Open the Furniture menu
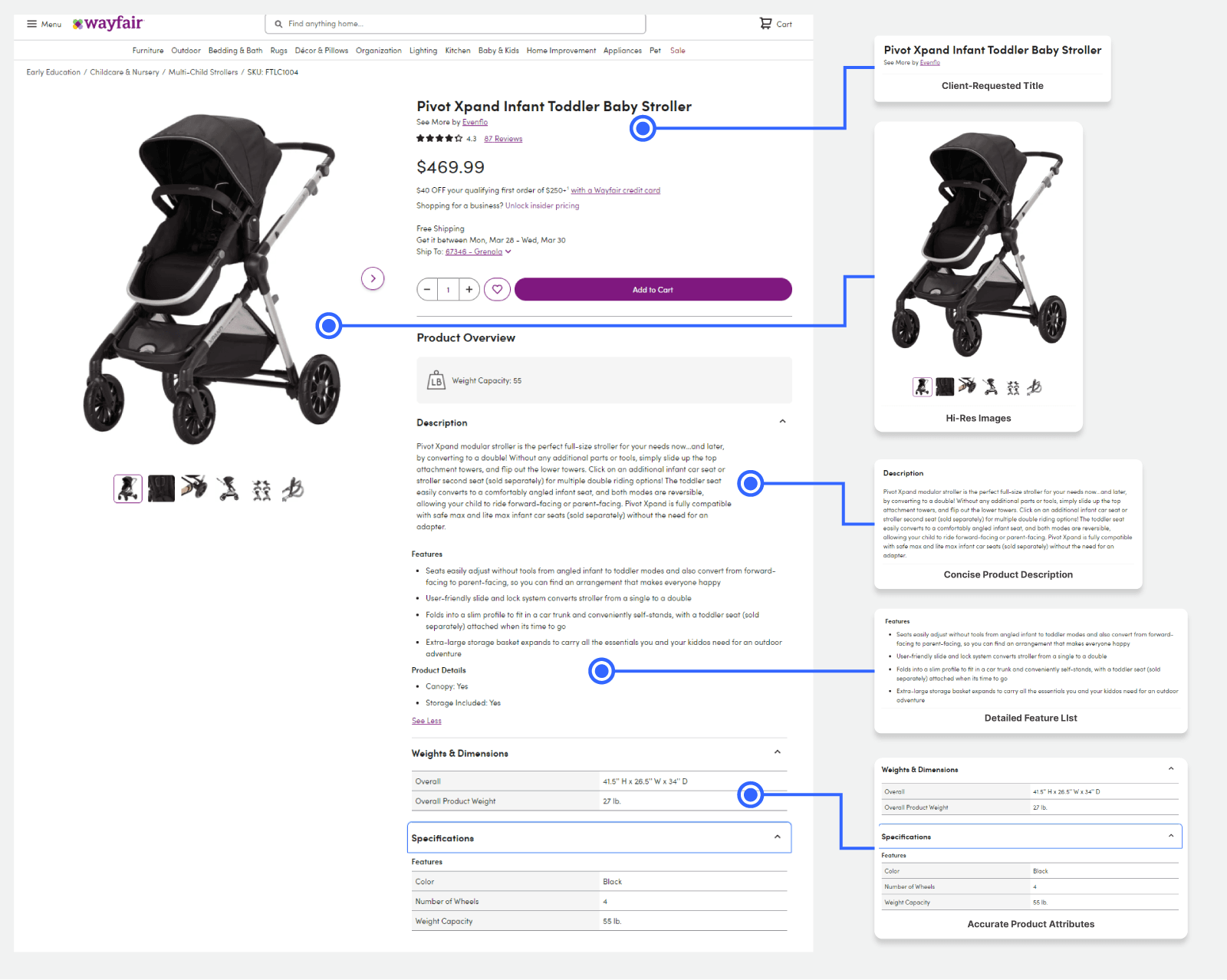Screen dimensions: 1227x980 coord(148,51)
